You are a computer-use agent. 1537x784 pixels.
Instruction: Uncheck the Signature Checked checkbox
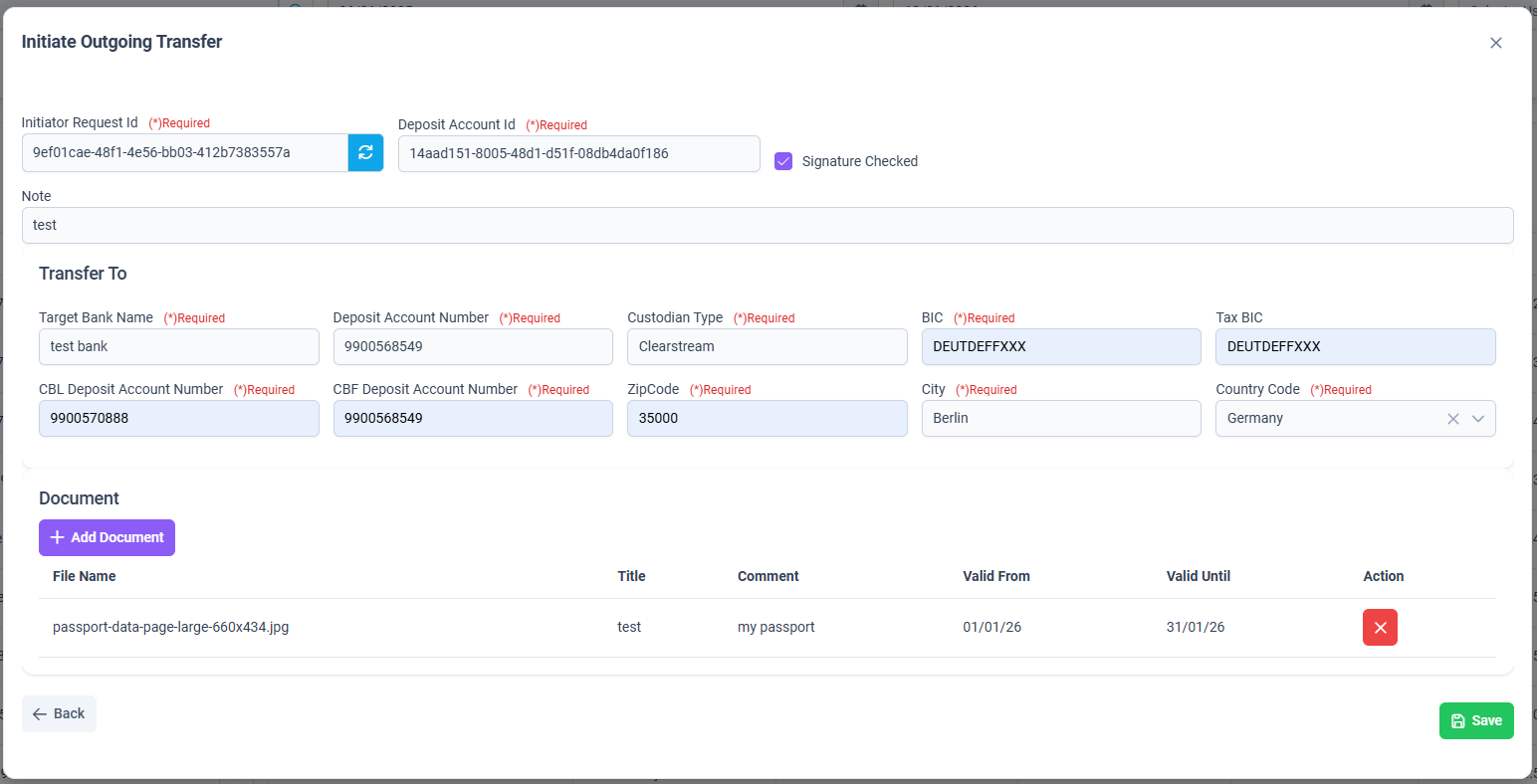(783, 161)
